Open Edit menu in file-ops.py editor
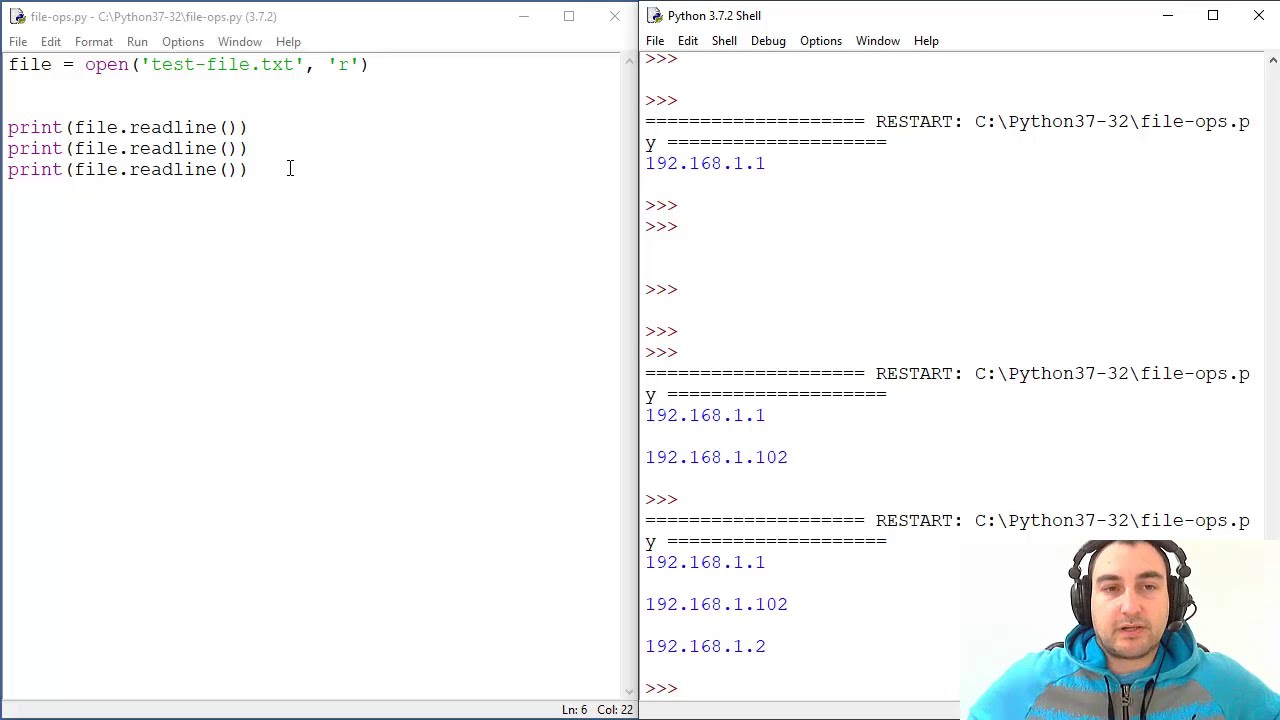This screenshot has width=1280, height=720. tap(51, 42)
